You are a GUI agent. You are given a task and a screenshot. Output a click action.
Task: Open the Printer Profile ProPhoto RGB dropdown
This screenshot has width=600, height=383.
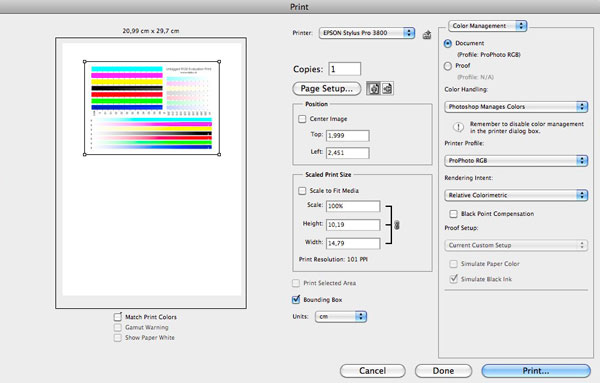pos(516,161)
